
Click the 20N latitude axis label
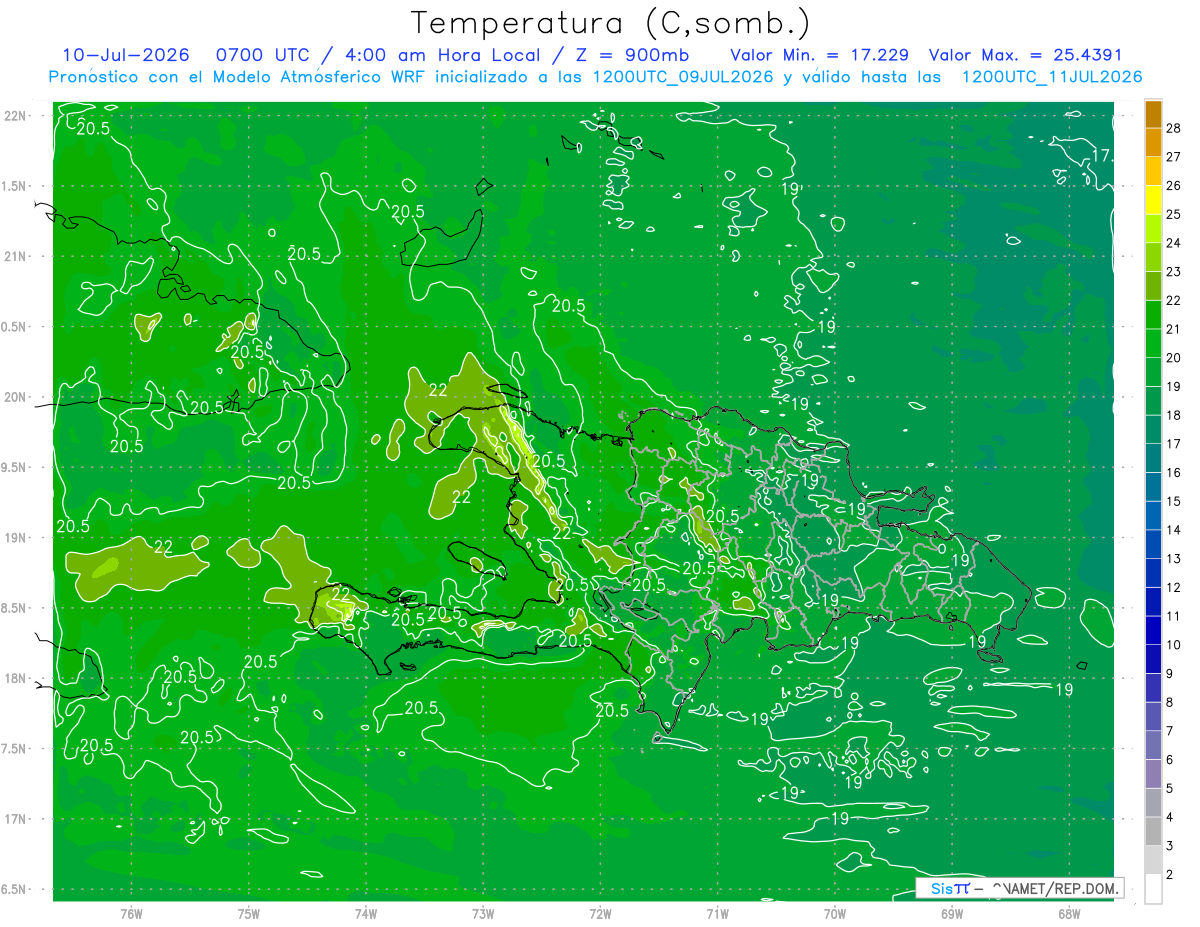tap(17, 397)
